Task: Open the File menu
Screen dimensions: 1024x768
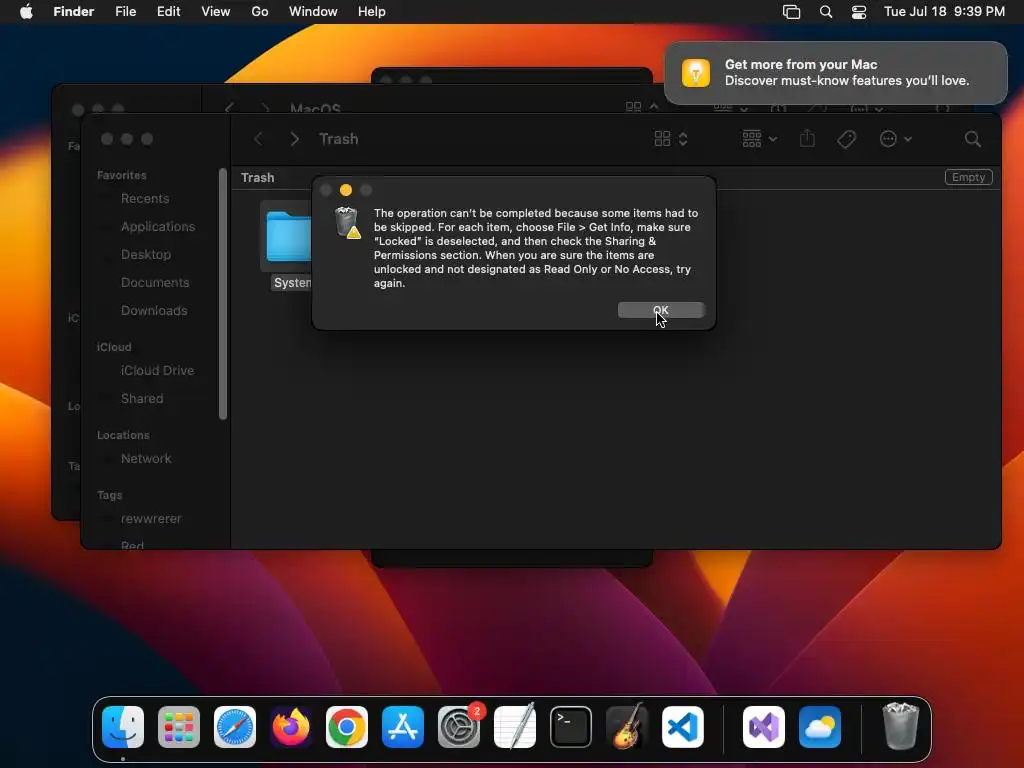Action: click(x=125, y=11)
